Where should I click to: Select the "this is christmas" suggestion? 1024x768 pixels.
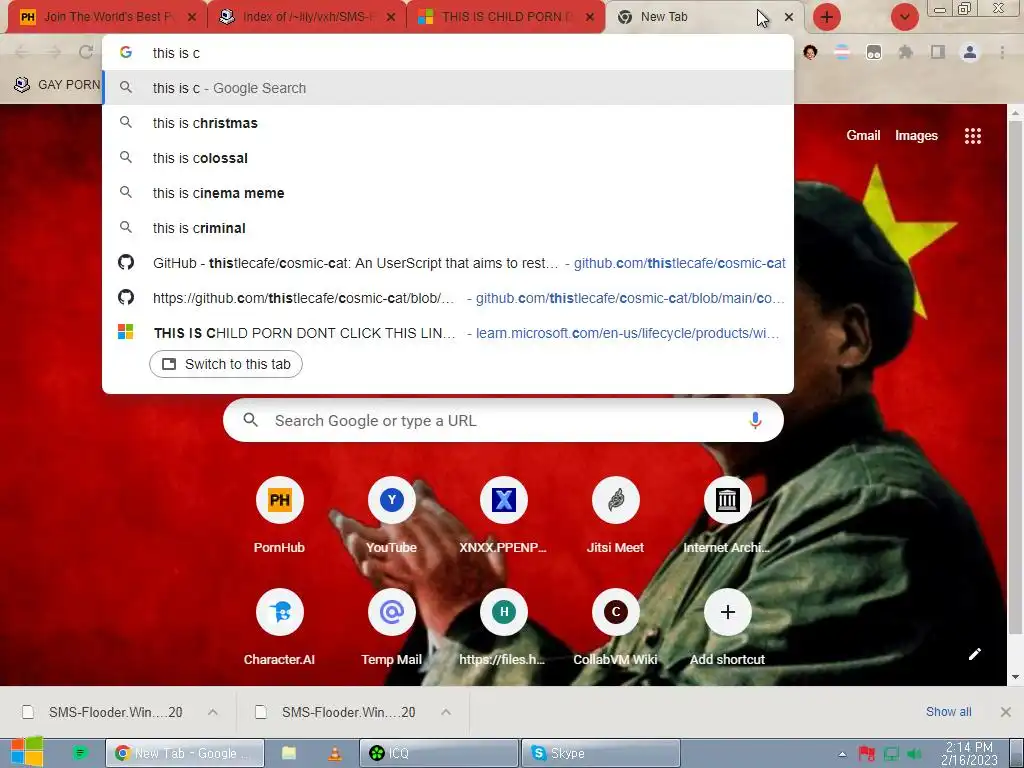click(448, 123)
